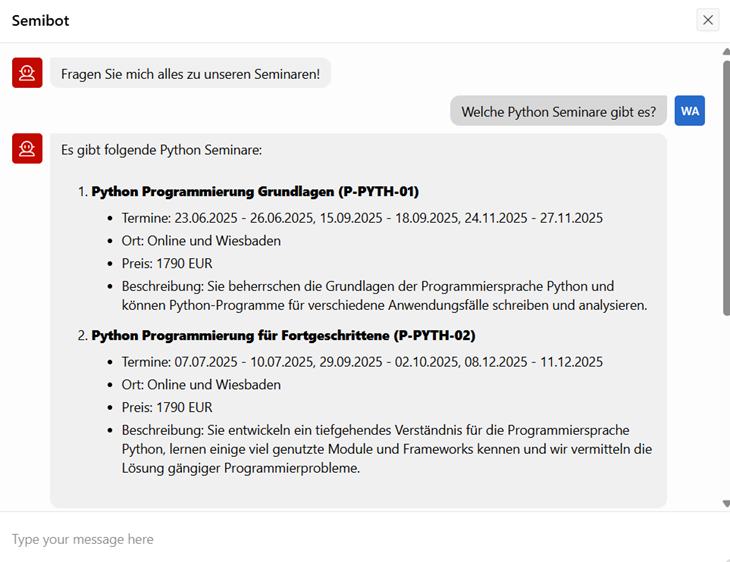Image resolution: width=730 pixels, height=562 pixels.
Task: Click 'Es gibt folgende Python Seminare:' line
Action: pyautogui.click(x=162, y=150)
